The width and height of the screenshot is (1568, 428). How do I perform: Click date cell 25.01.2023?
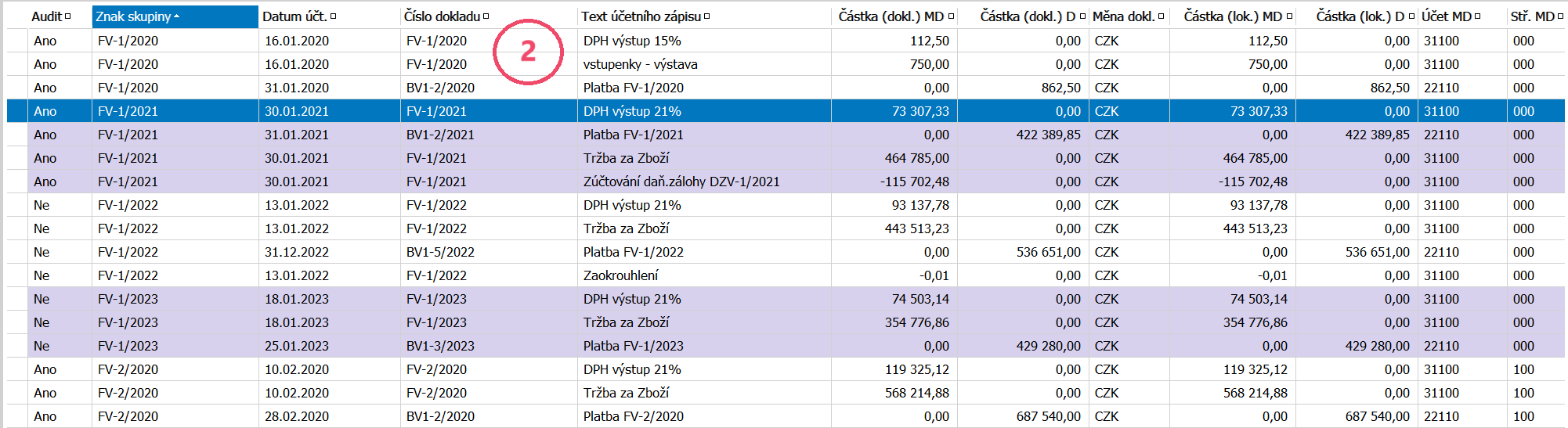click(x=296, y=346)
